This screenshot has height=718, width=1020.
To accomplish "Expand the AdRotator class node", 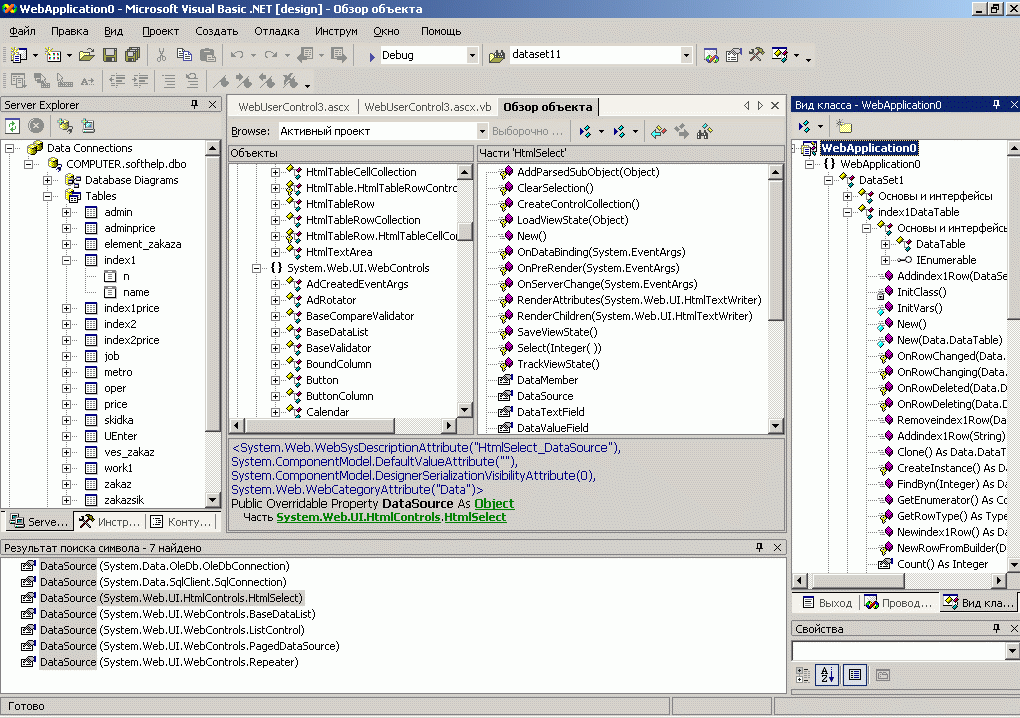I will [x=275, y=300].
